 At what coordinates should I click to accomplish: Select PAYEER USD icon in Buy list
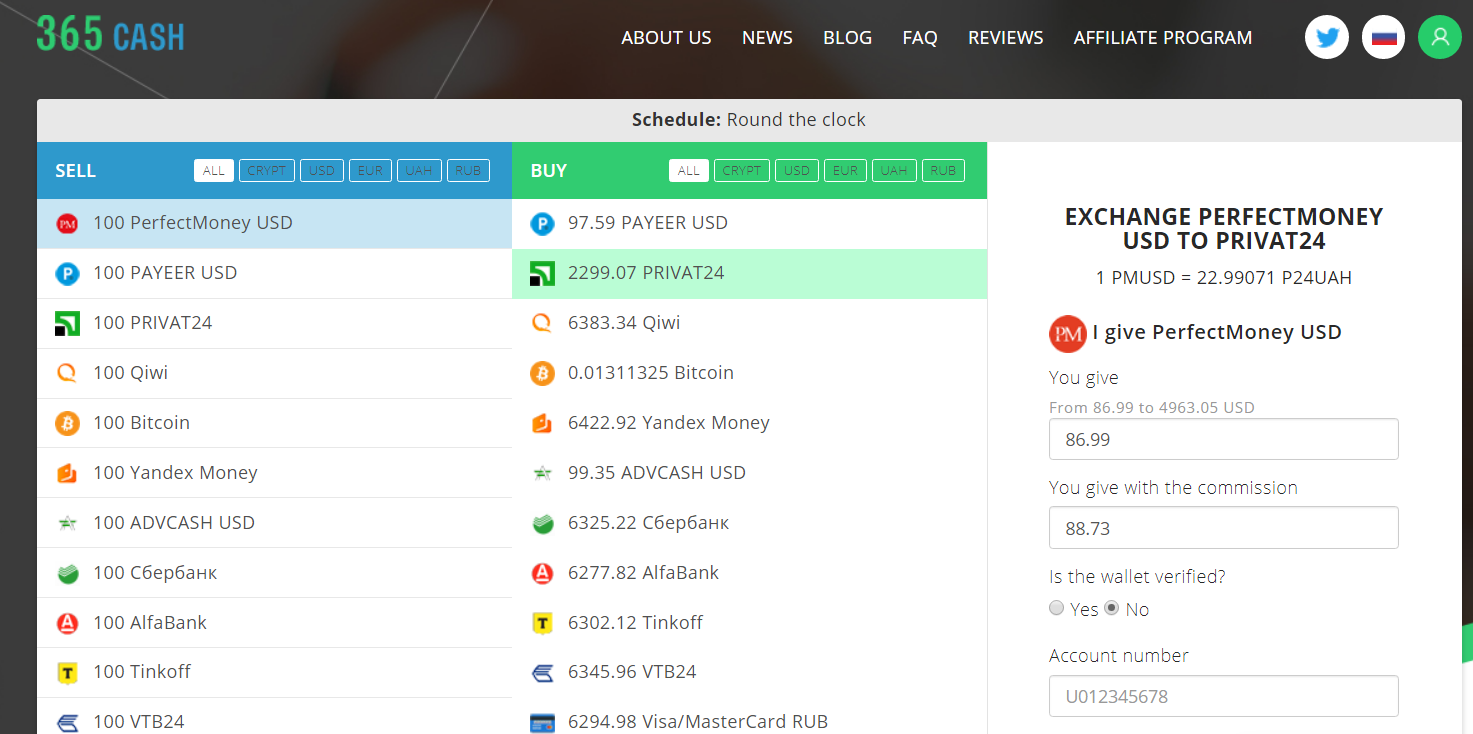click(542, 223)
